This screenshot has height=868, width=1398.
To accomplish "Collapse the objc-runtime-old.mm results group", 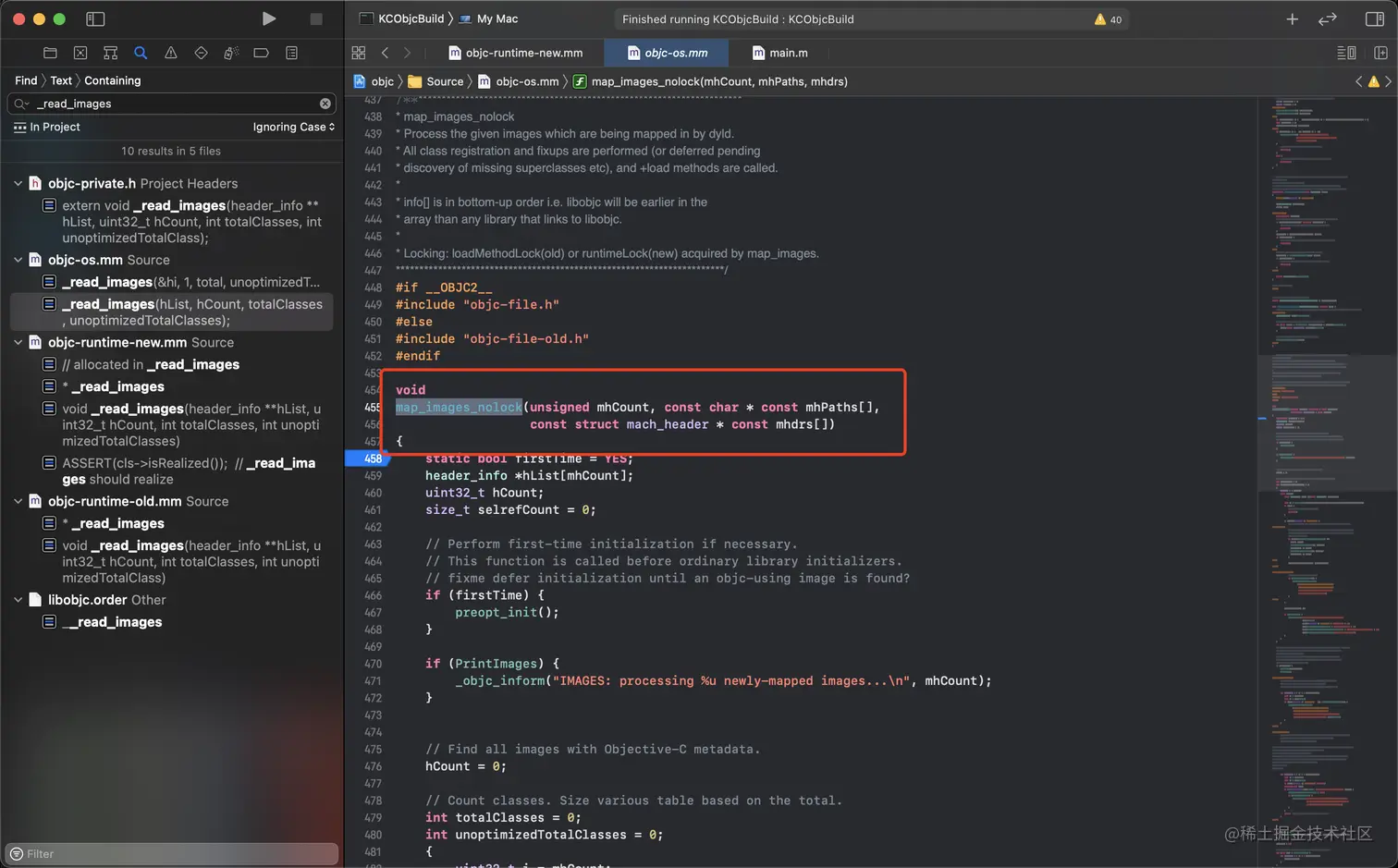I will pos(18,501).
